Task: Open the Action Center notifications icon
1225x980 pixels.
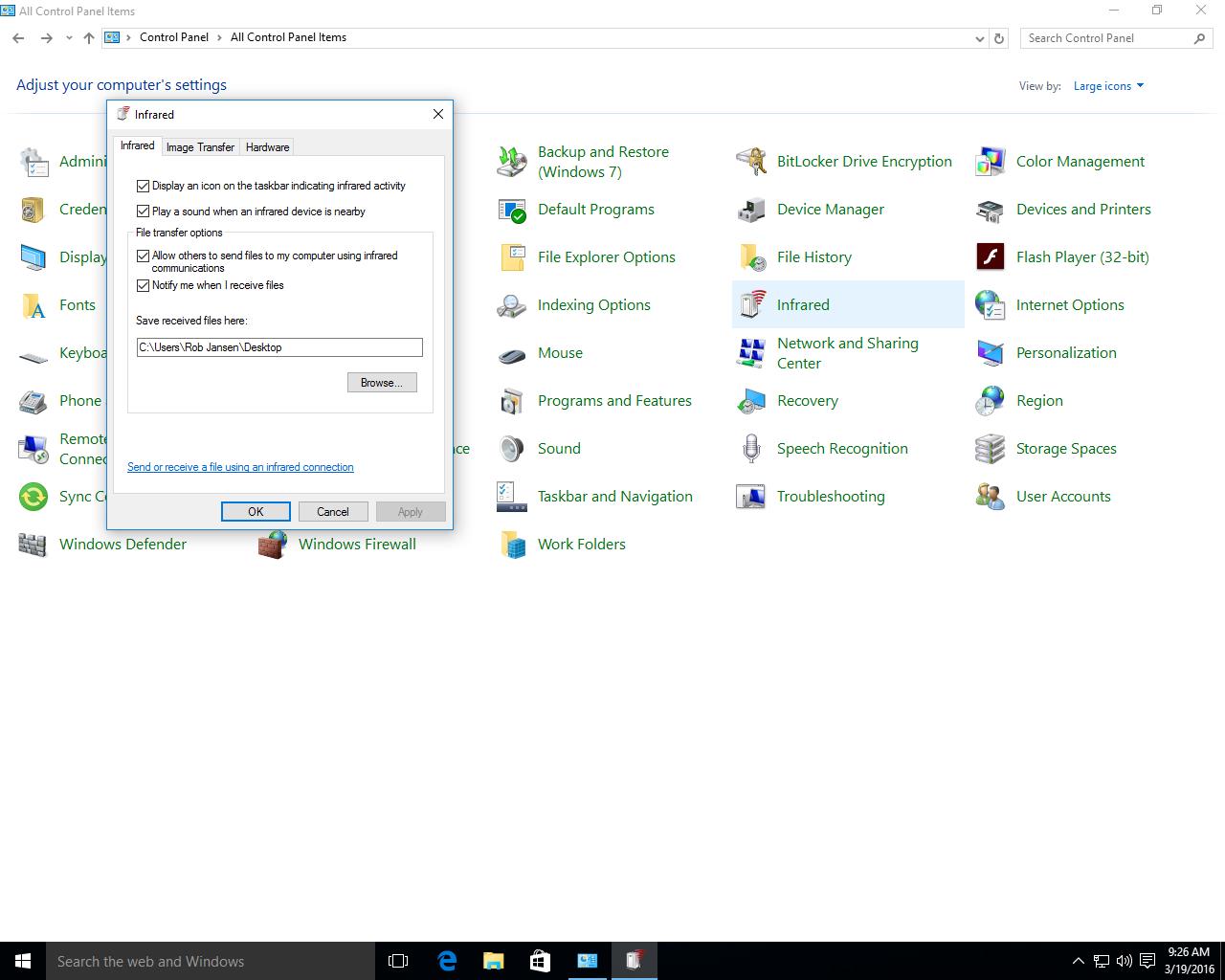Action: point(1147,961)
